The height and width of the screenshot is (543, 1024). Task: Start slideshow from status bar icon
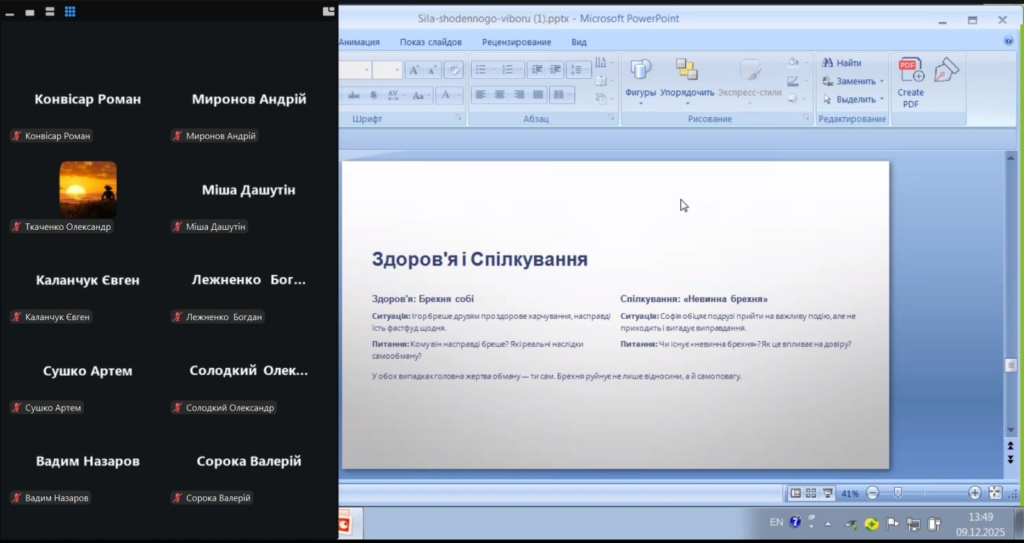coord(826,493)
